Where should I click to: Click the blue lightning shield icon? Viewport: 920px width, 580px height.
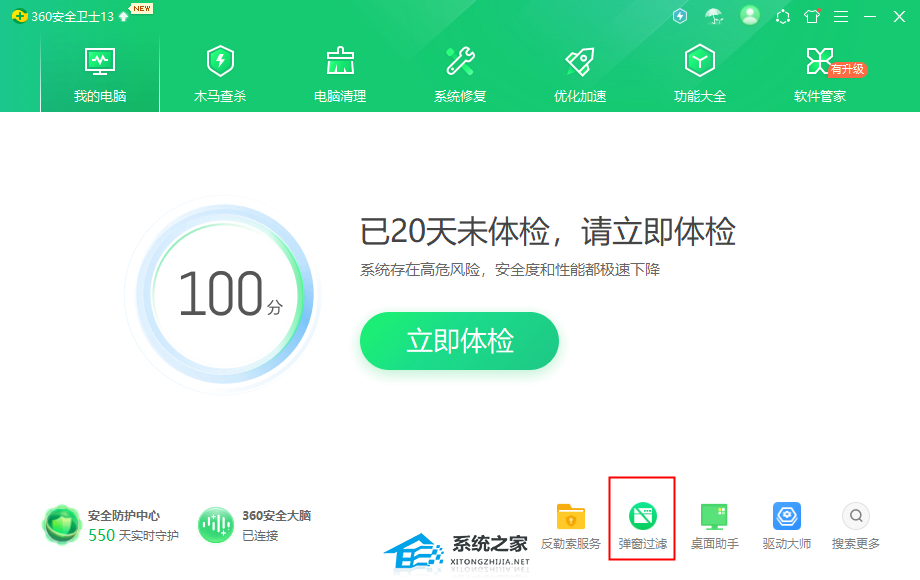pos(680,16)
